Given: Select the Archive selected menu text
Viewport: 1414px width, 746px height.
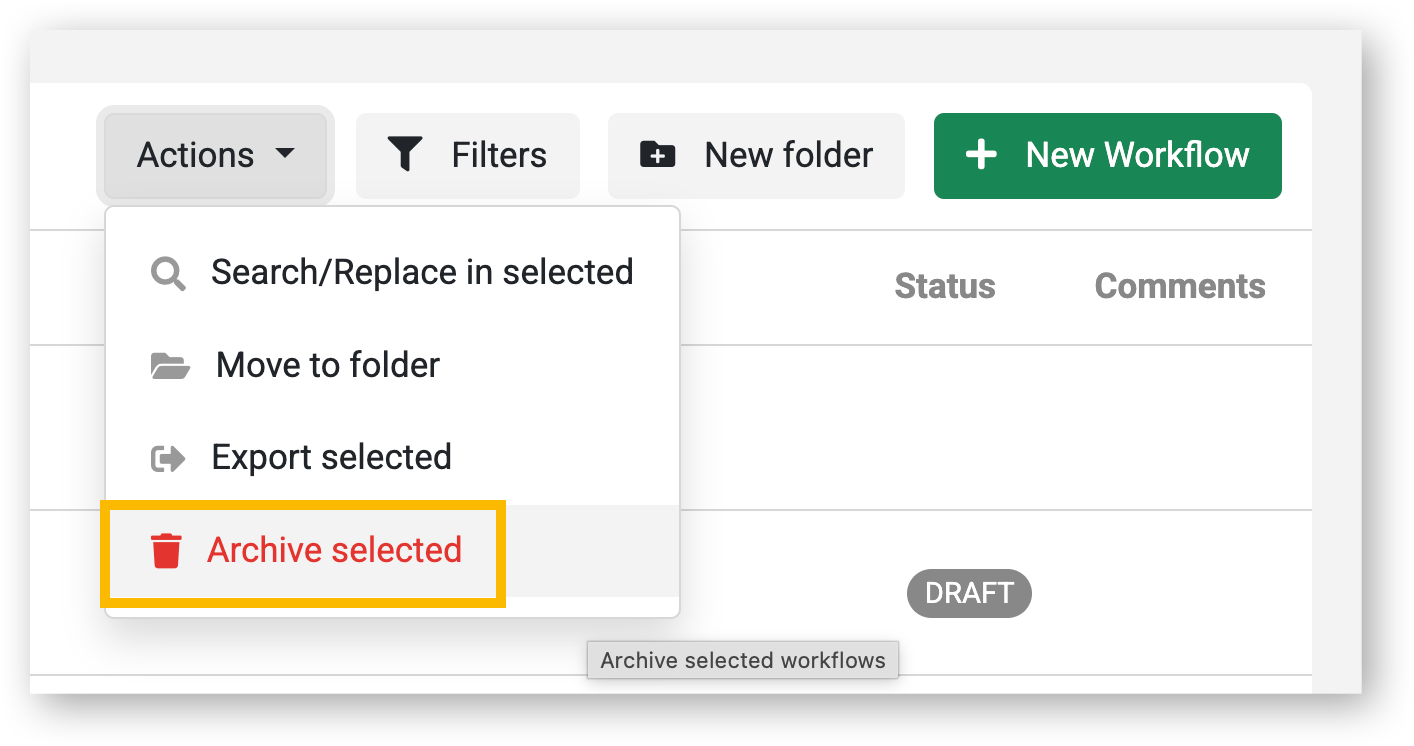Looking at the screenshot, I should point(334,550).
